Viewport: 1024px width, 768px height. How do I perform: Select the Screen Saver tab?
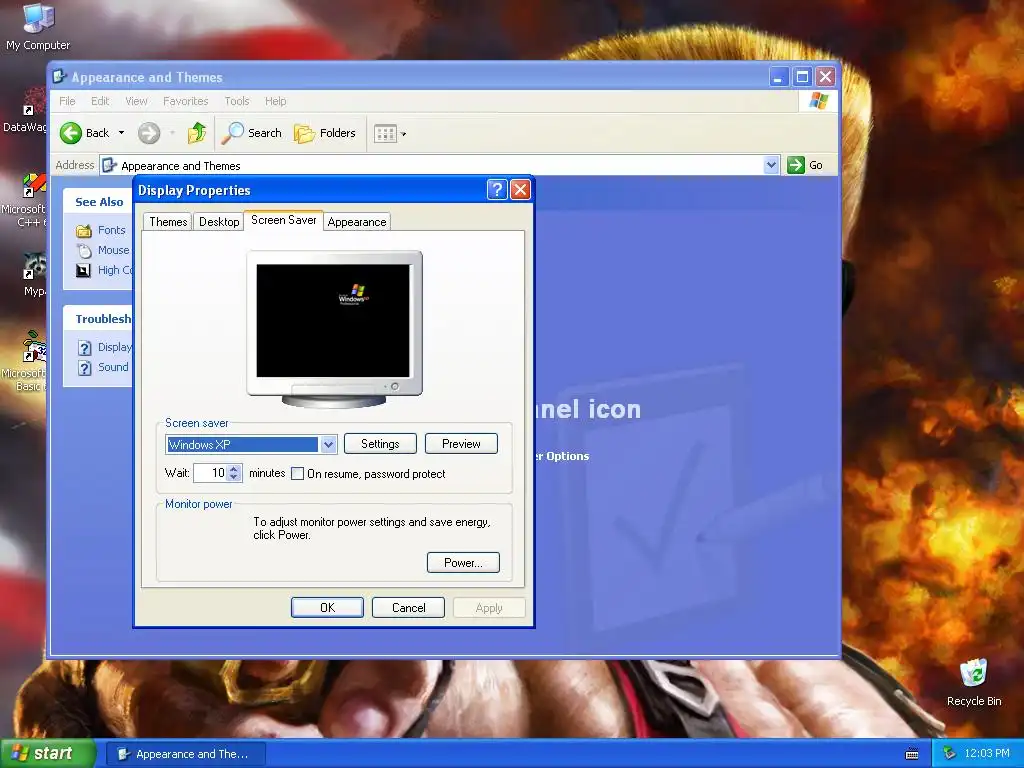coord(283,220)
